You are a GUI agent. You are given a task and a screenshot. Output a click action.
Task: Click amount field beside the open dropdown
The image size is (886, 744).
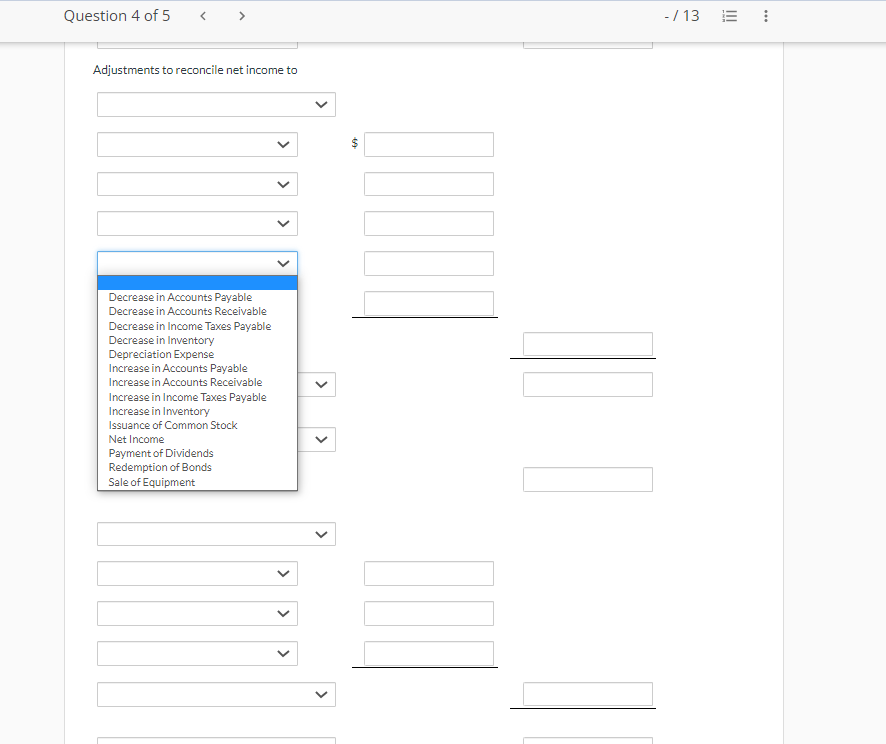429,263
